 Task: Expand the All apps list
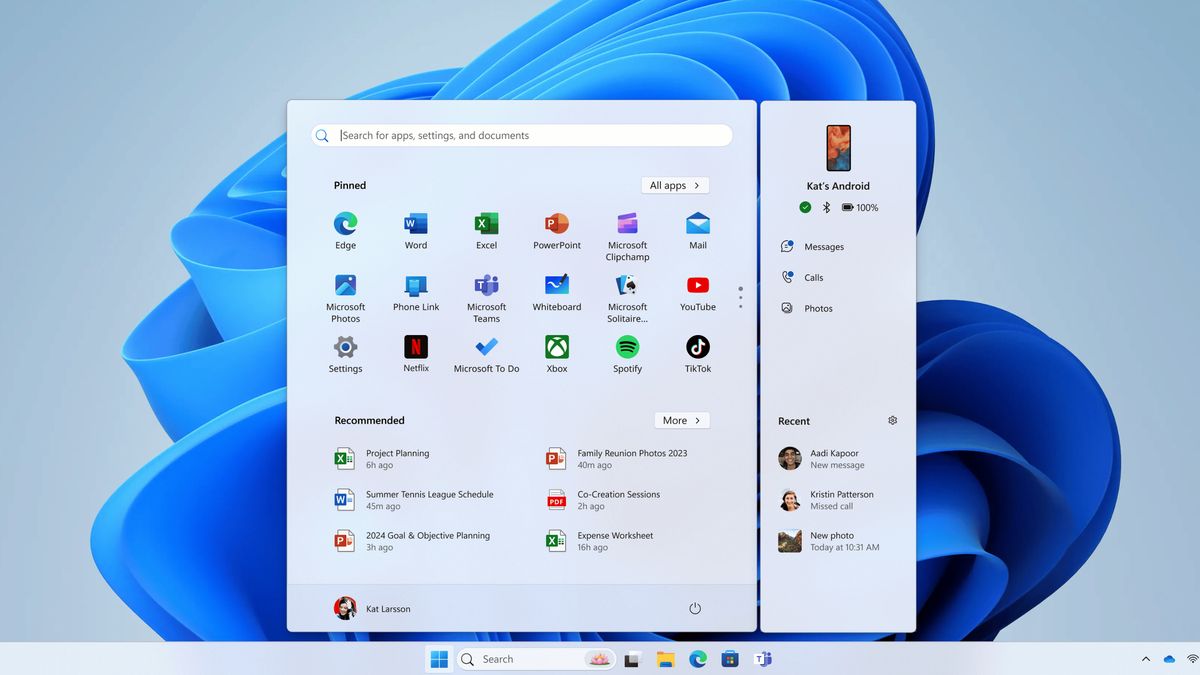pos(674,185)
